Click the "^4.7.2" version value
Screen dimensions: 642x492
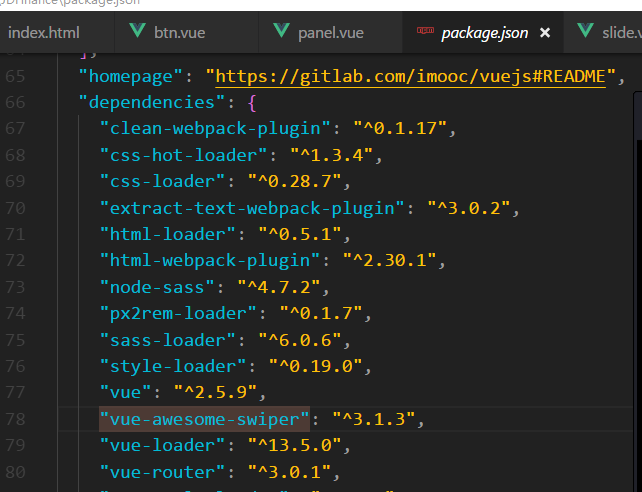coord(278,287)
